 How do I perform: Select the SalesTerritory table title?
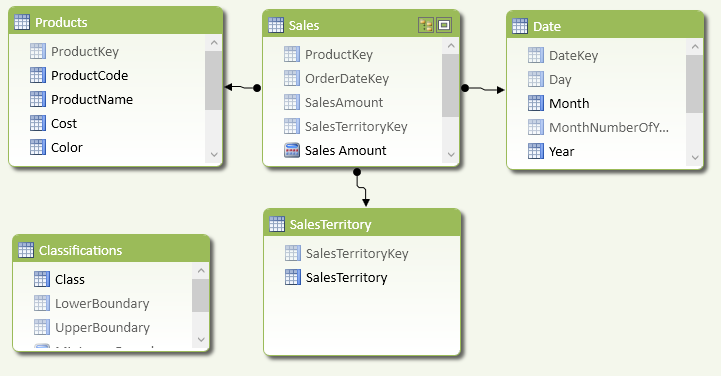point(331,224)
